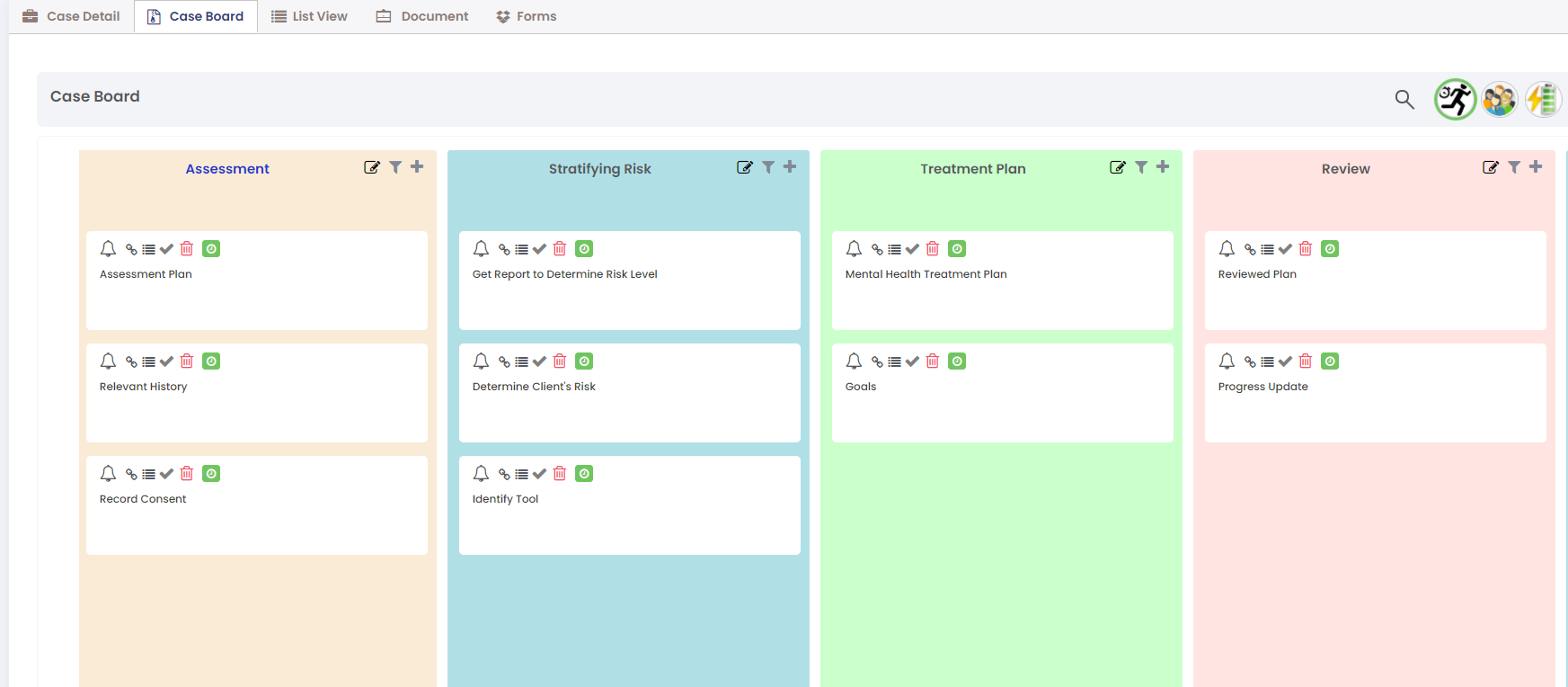Delete the Determine Client's Risk card
The image size is (1568, 687).
click(560, 361)
